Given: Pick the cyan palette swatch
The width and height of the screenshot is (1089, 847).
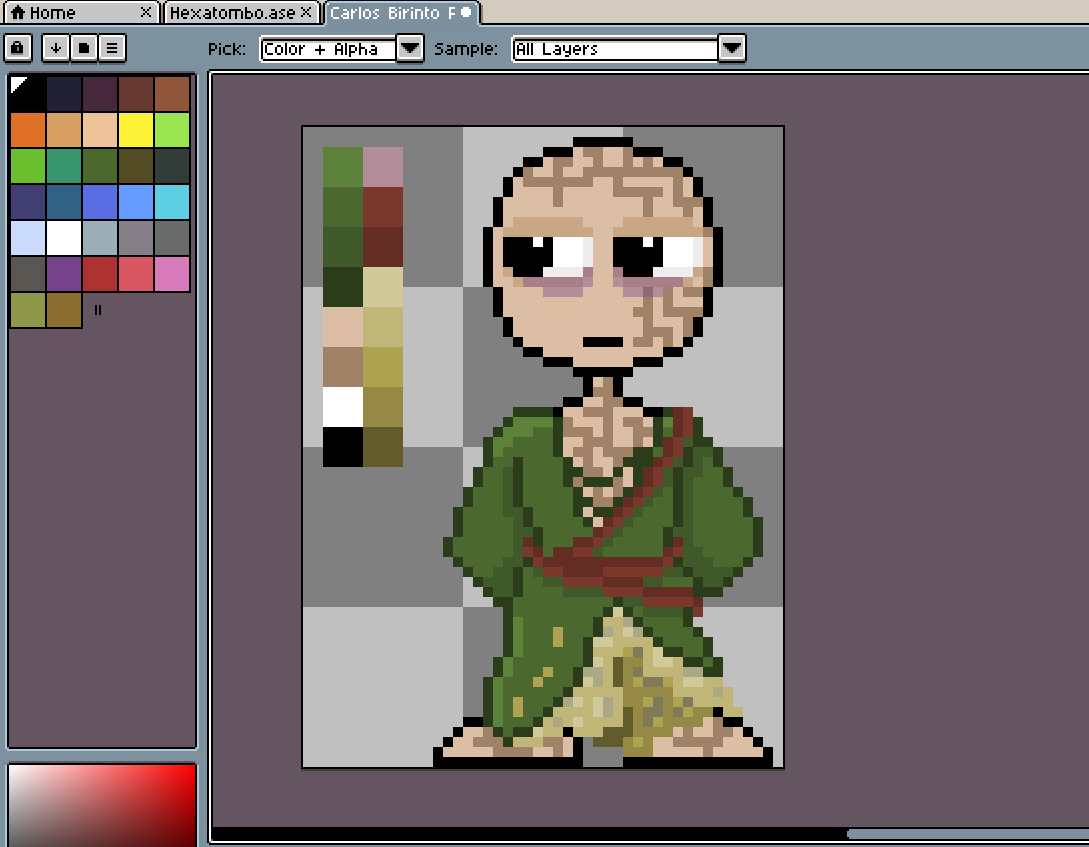Looking at the screenshot, I should [172, 202].
